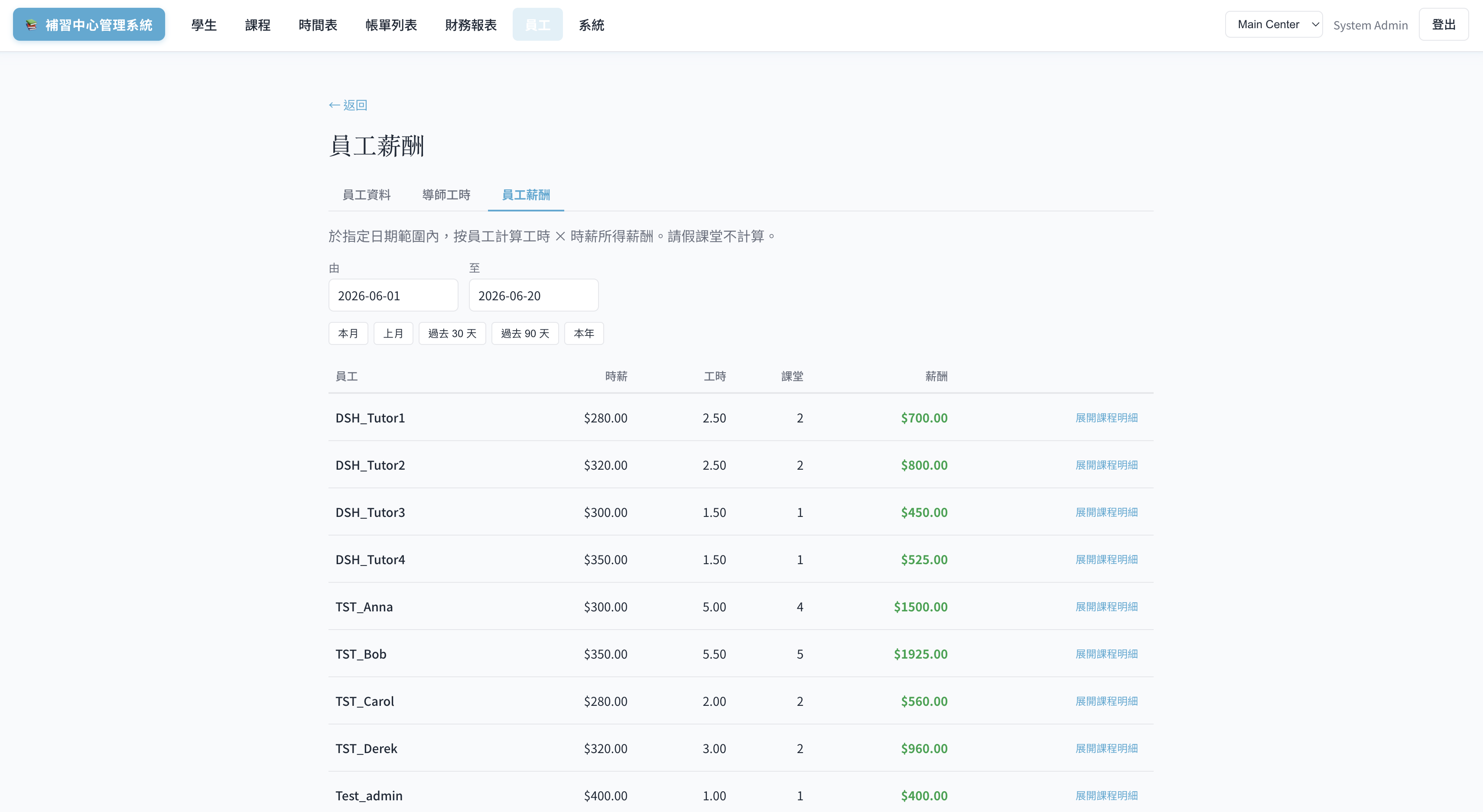Click the 課堂 column header
Screen dimensions: 1483x812
792,377
